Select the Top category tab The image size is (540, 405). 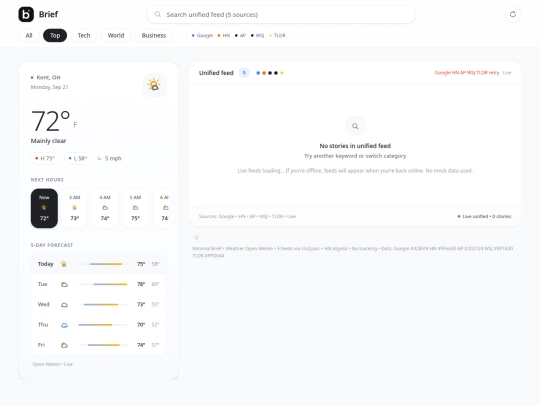point(55,35)
